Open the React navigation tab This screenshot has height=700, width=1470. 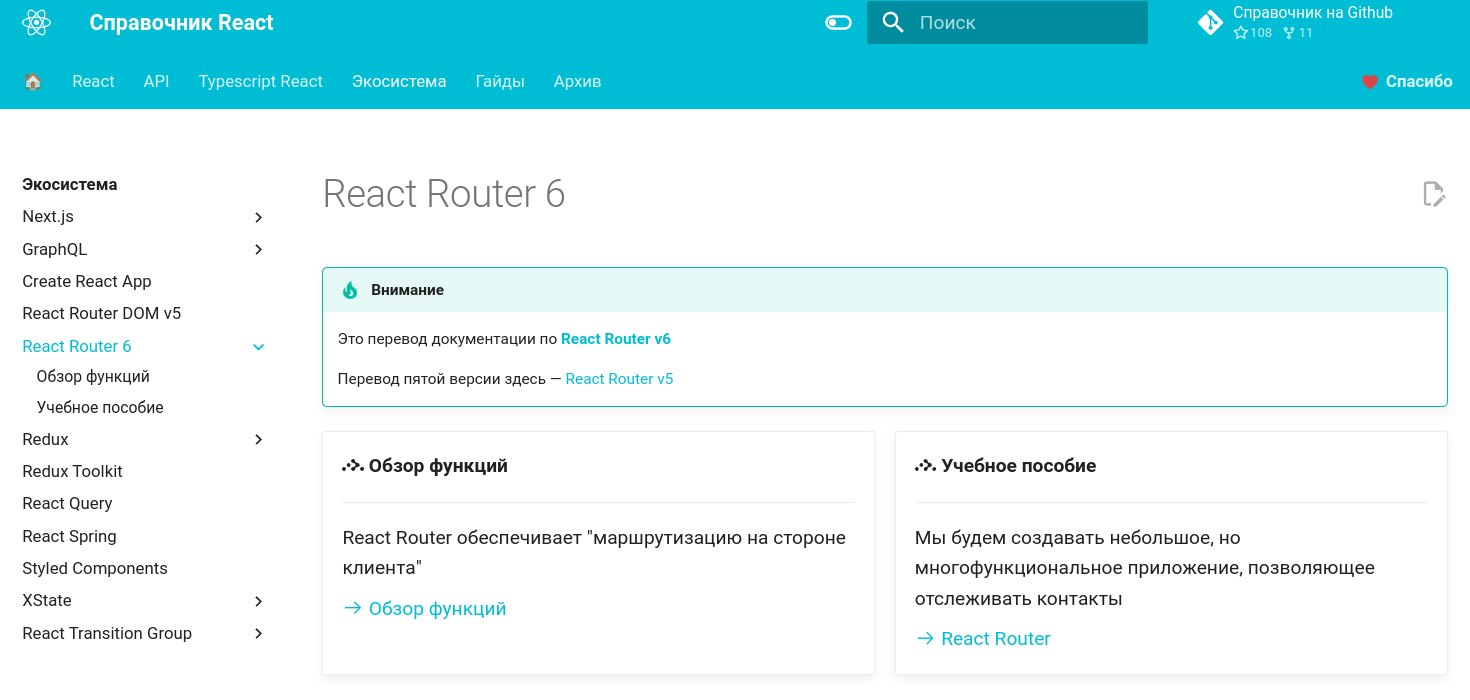93,81
